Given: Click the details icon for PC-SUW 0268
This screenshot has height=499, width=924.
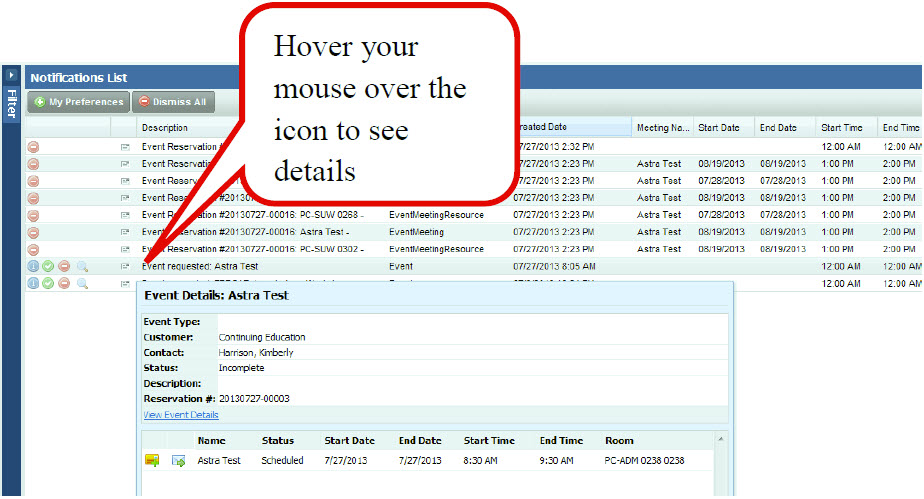Looking at the screenshot, I should (x=125, y=215).
